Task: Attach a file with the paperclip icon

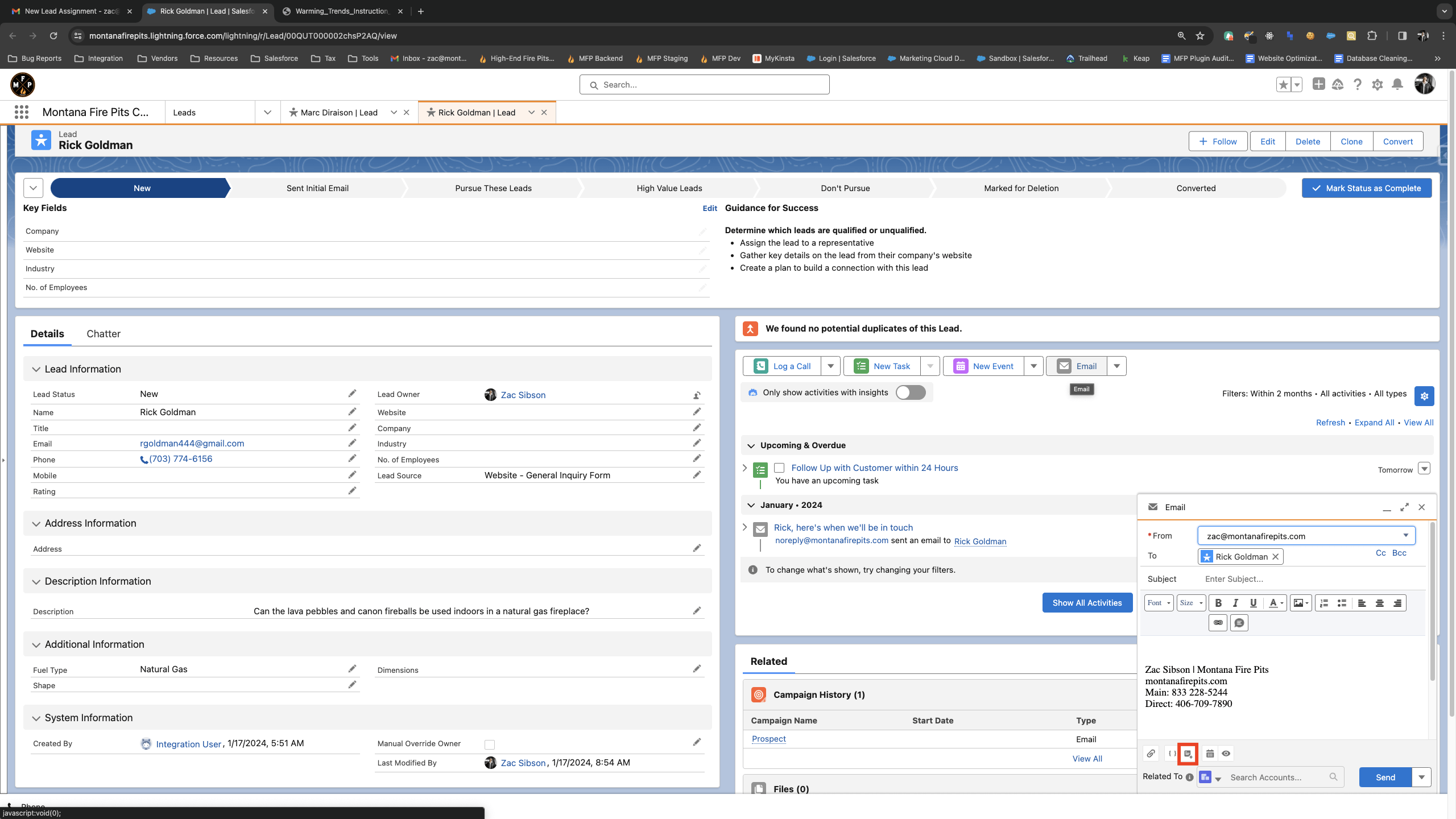Action: pyautogui.click(x=1151, y=754)
